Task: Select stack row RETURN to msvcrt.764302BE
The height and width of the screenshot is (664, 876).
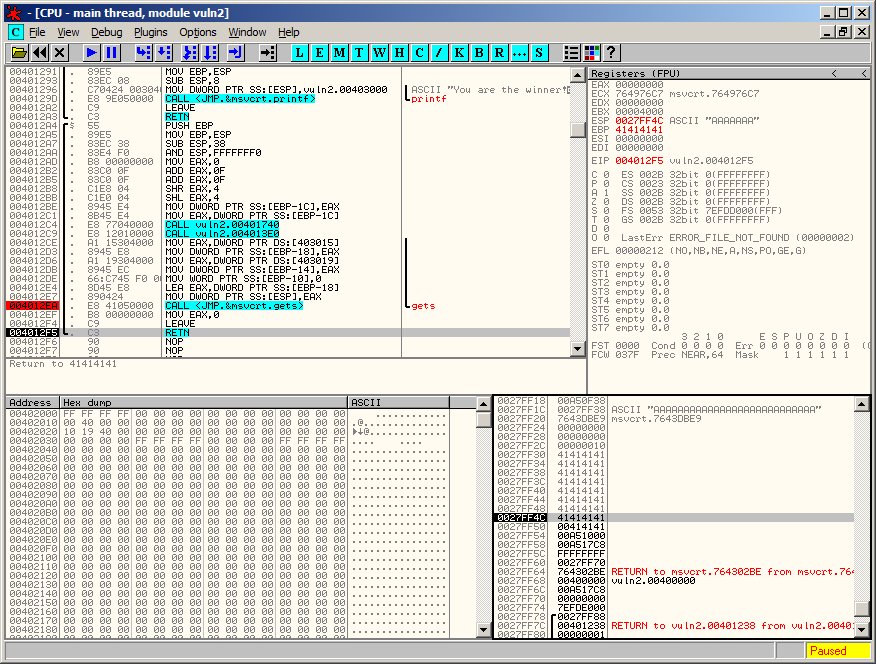Action: (x=674, y=571)
